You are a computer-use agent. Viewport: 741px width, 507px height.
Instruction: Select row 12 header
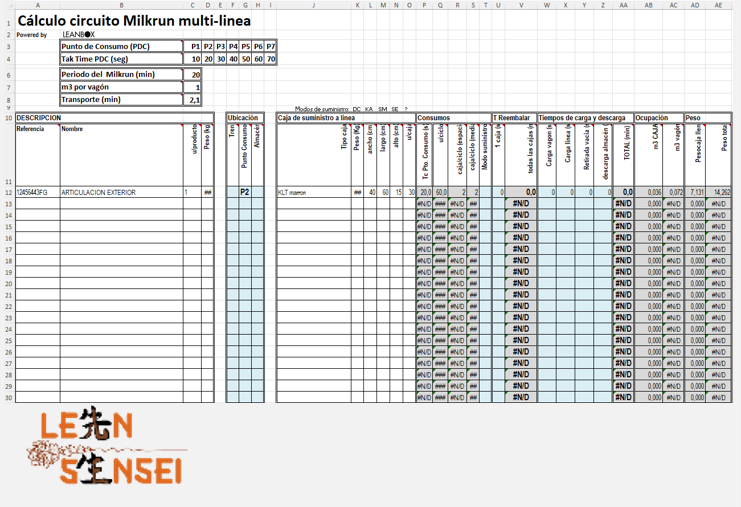[x=7, y=192]
